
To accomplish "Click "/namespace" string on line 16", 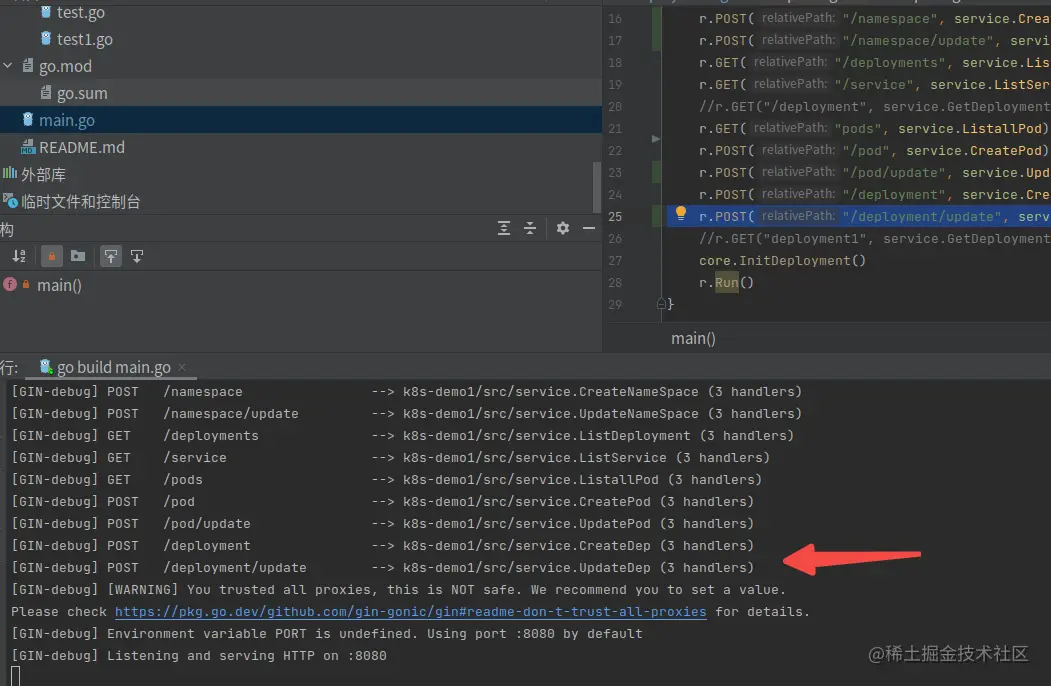I will tap(890, 19).
